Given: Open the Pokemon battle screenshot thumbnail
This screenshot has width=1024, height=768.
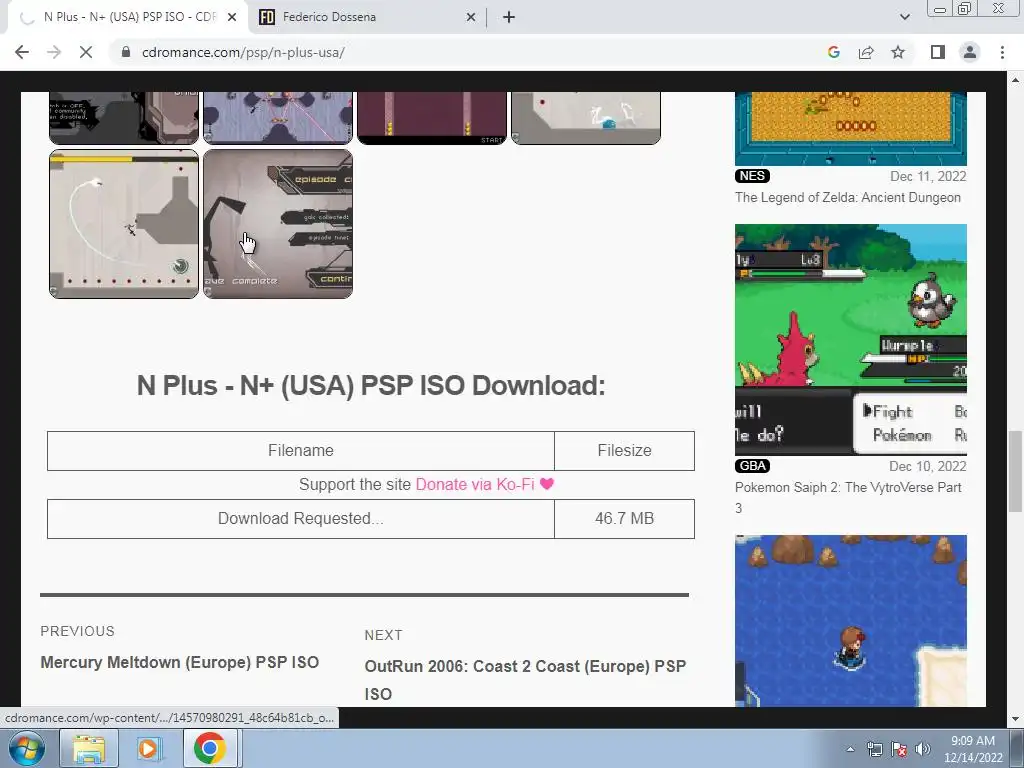Looking at the screenshot, I should pyautogui.click(x=850, y=339).
